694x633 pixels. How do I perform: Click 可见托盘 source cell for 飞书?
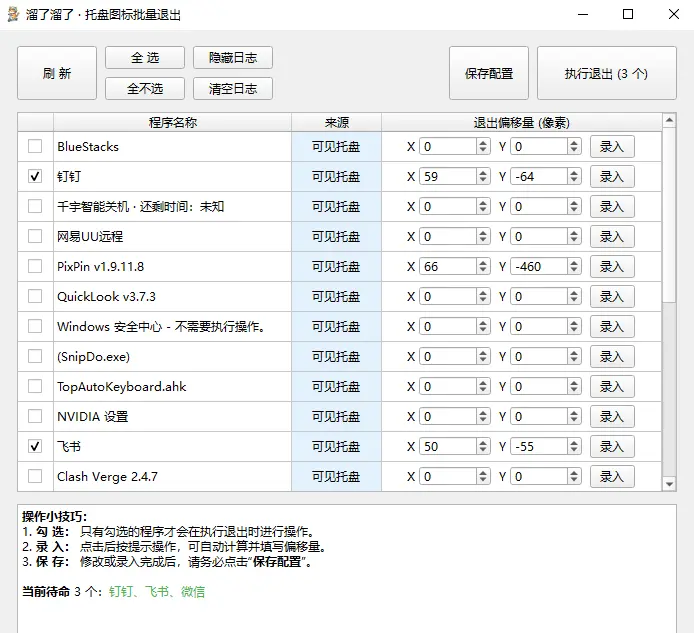click(336, 447)
